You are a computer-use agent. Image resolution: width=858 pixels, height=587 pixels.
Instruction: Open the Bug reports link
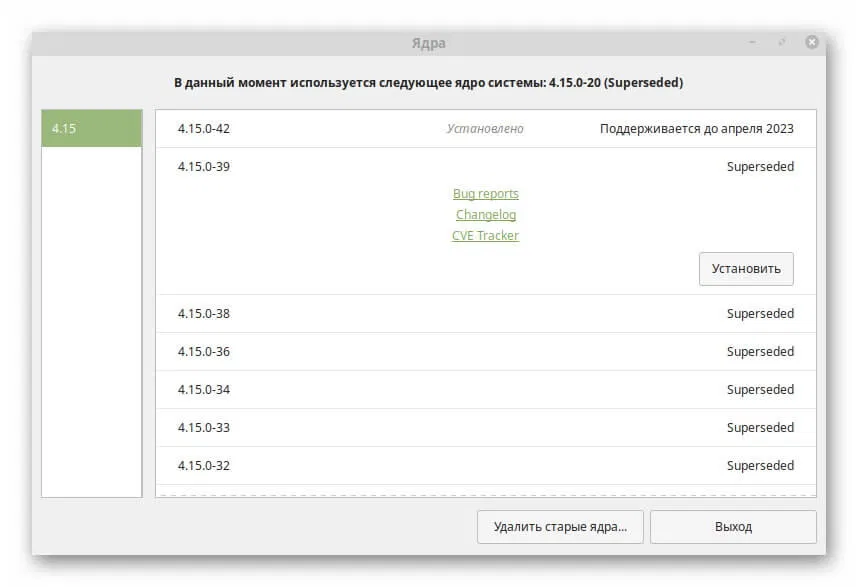click(x=486, y=193)
